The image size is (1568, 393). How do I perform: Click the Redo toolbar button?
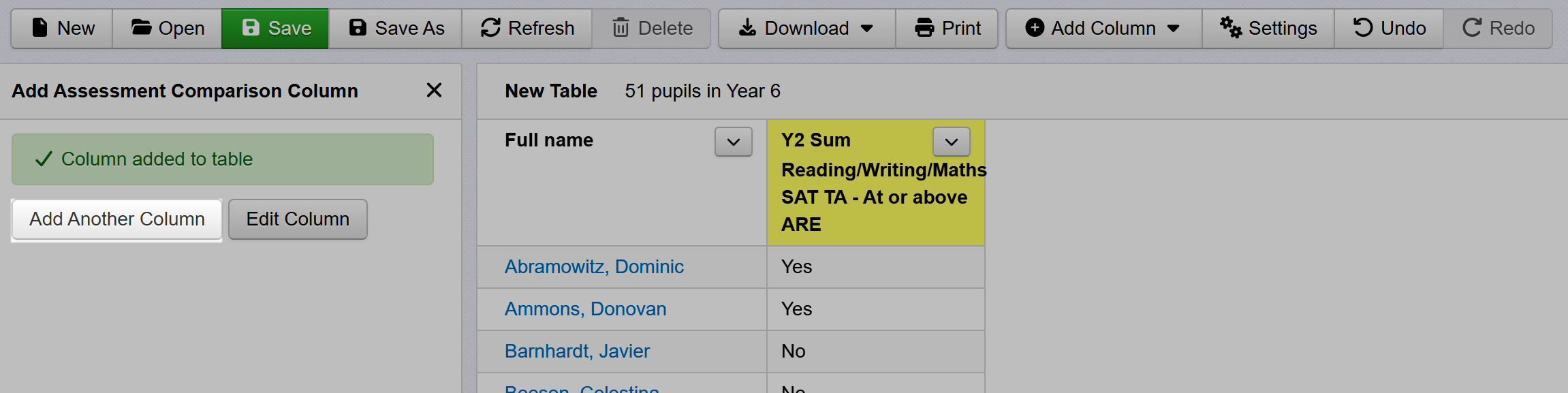[x=1498, y=28]
